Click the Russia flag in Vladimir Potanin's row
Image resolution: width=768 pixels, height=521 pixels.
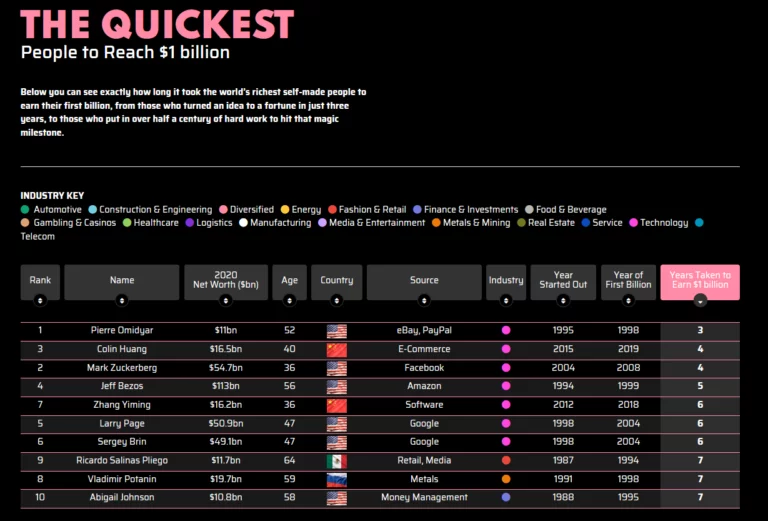[x=336, y=479]
